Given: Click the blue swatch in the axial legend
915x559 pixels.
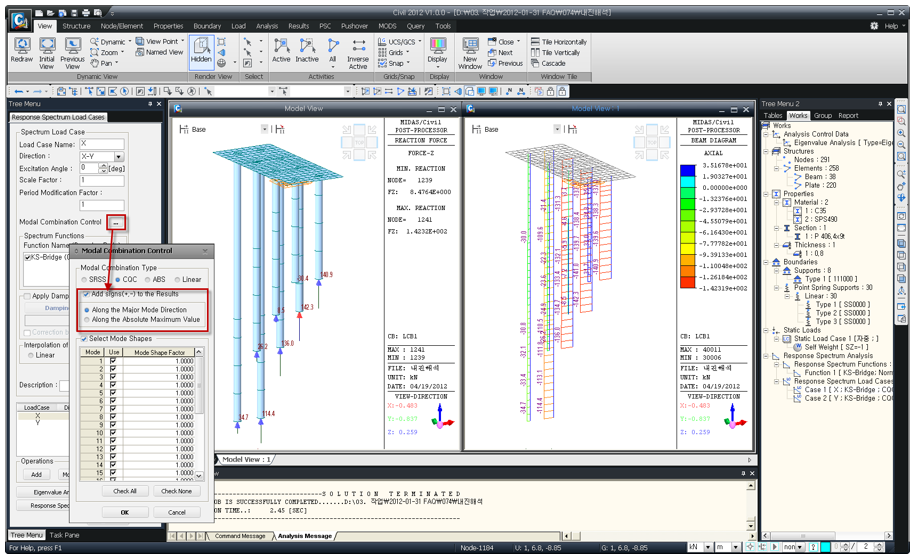Looking at the screenshot, I should pos(688,170).
